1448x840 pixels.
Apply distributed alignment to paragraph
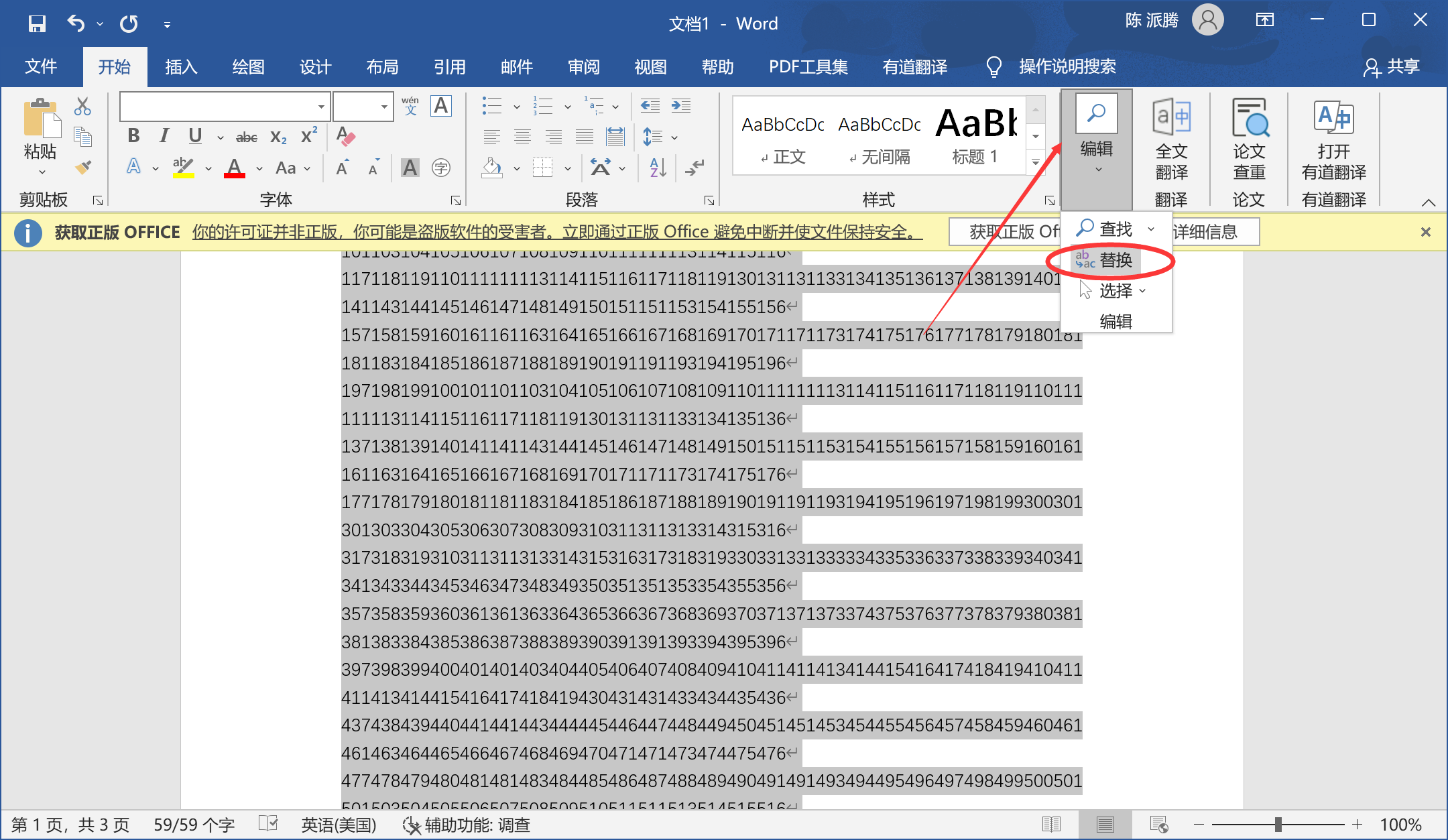point(615,137)
